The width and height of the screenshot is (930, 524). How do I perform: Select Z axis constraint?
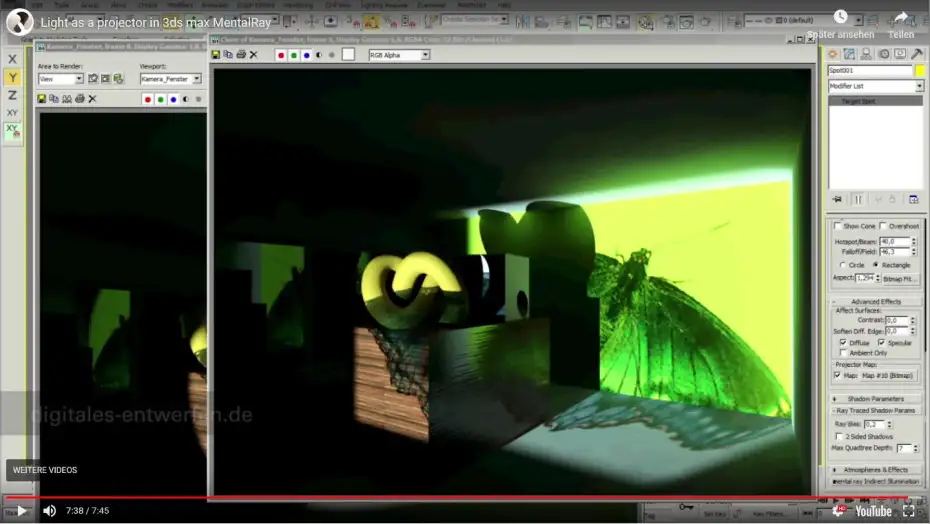(12, 95)
